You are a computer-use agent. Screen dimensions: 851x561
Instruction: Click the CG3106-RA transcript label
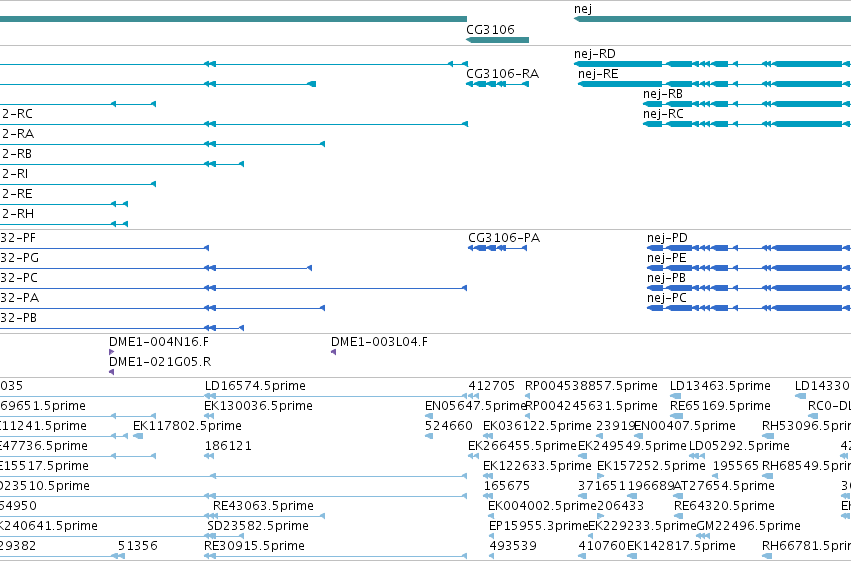[x=503, y=74]
